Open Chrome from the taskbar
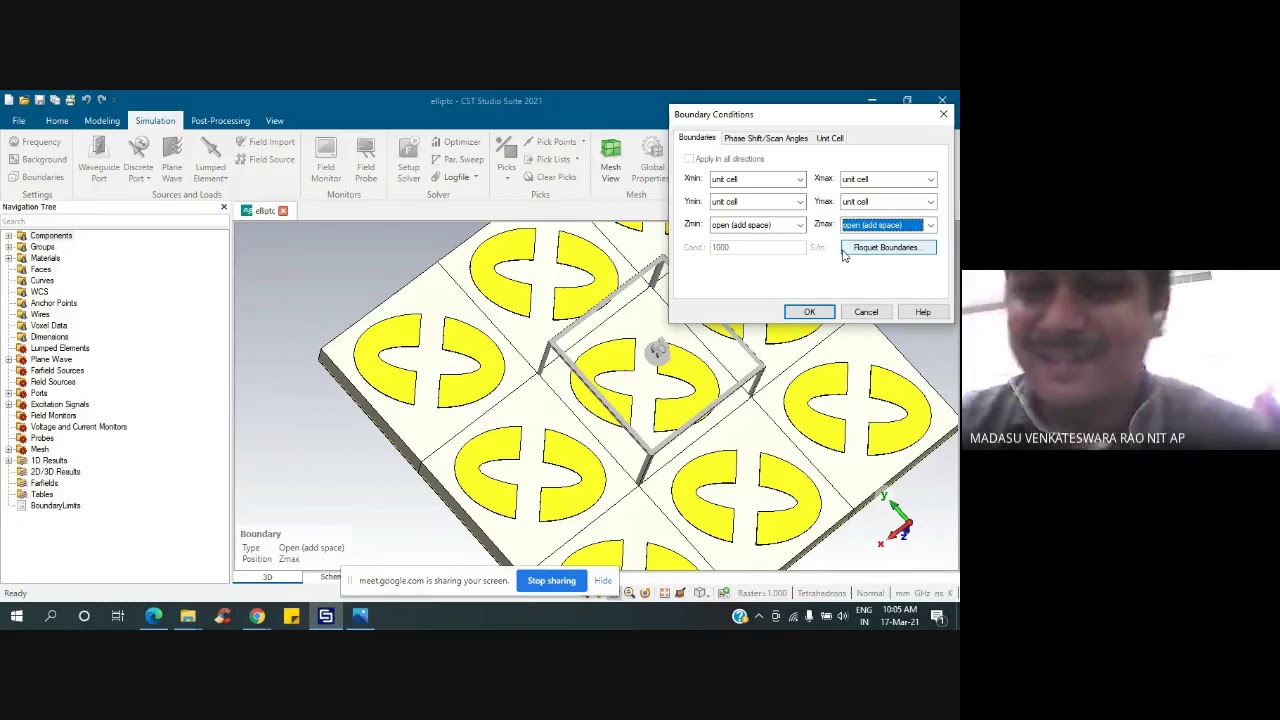The image size is (1280, 720). (257, 616)
